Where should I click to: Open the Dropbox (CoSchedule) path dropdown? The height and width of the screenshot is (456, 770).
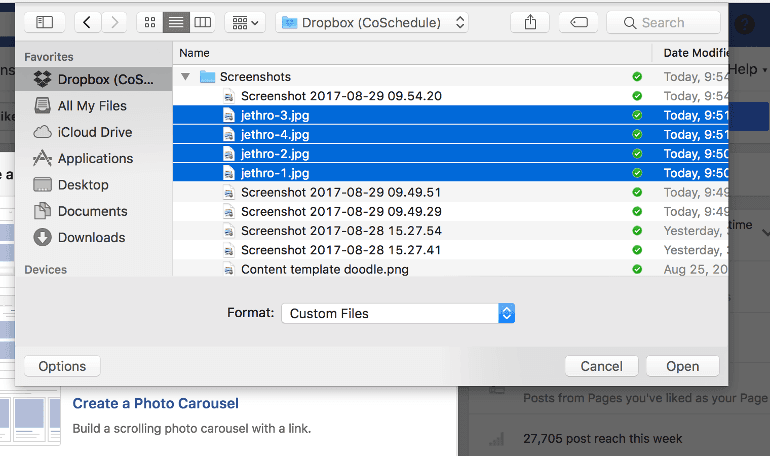coord(372,22)
